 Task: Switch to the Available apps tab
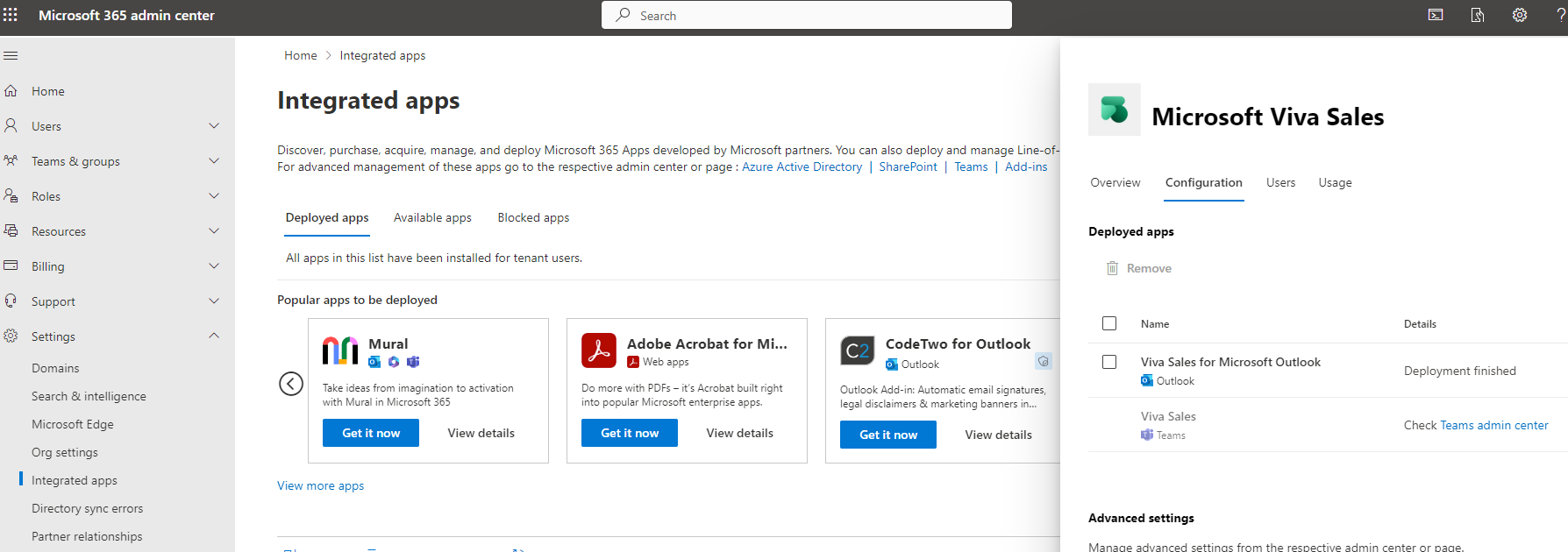(x=432, y=218)
